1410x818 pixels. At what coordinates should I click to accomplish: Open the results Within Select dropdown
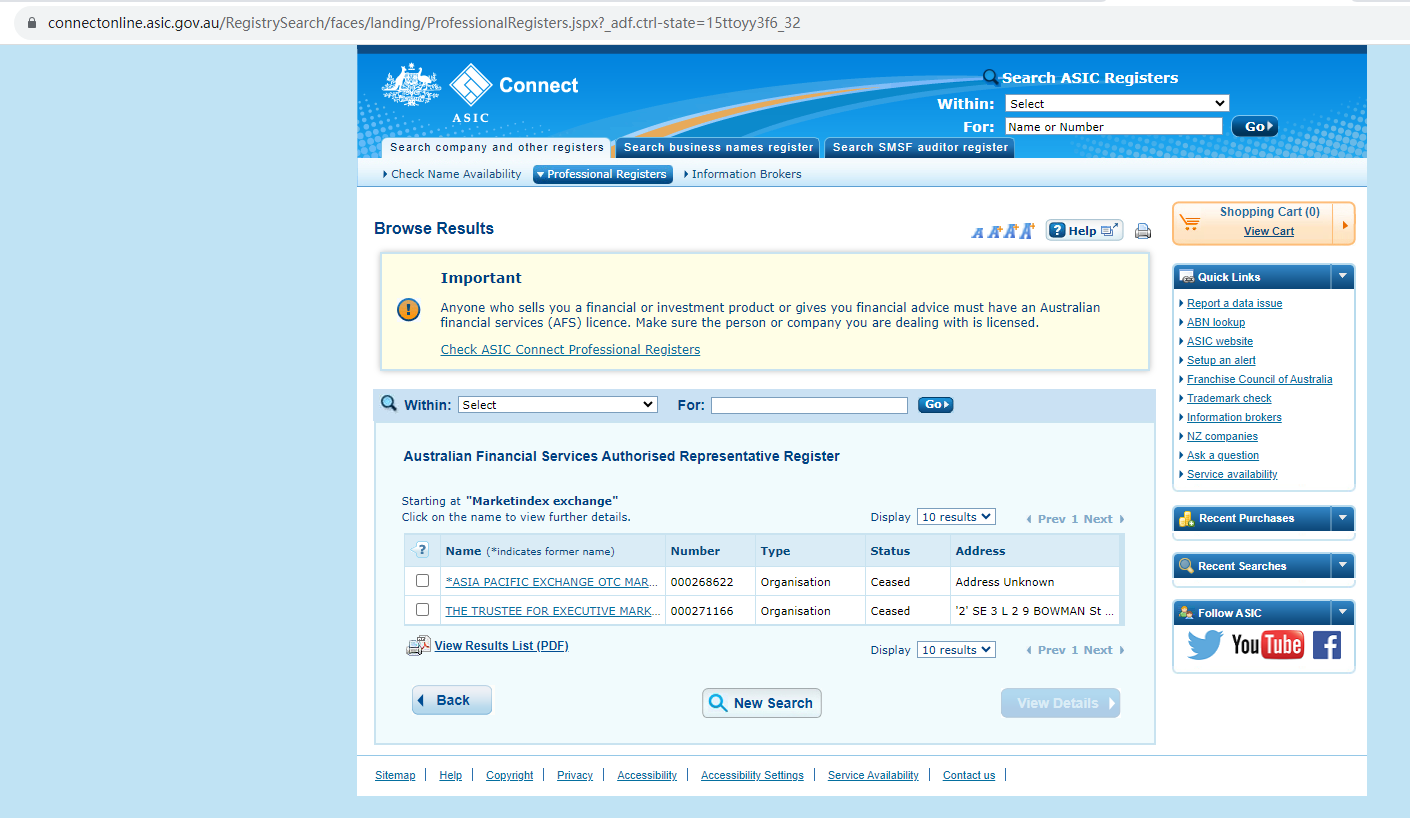point(558,405)
